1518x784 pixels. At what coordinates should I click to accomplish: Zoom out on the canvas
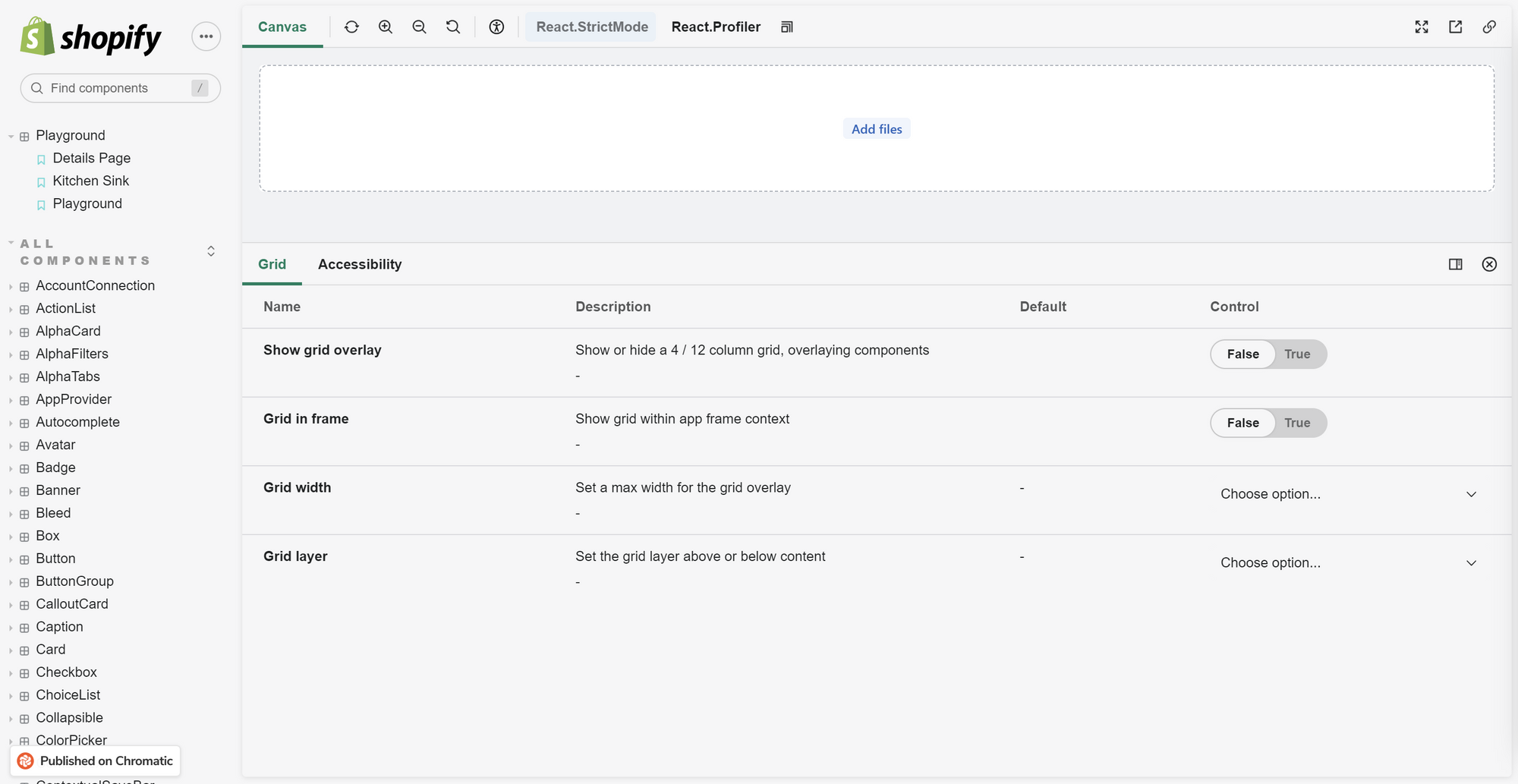(419, 27)
